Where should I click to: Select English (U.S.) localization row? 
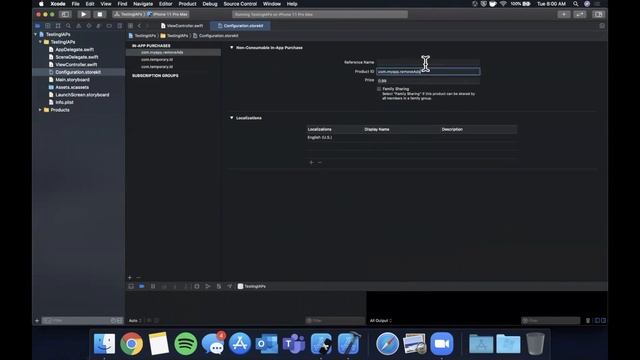click(x=412, y=138)
